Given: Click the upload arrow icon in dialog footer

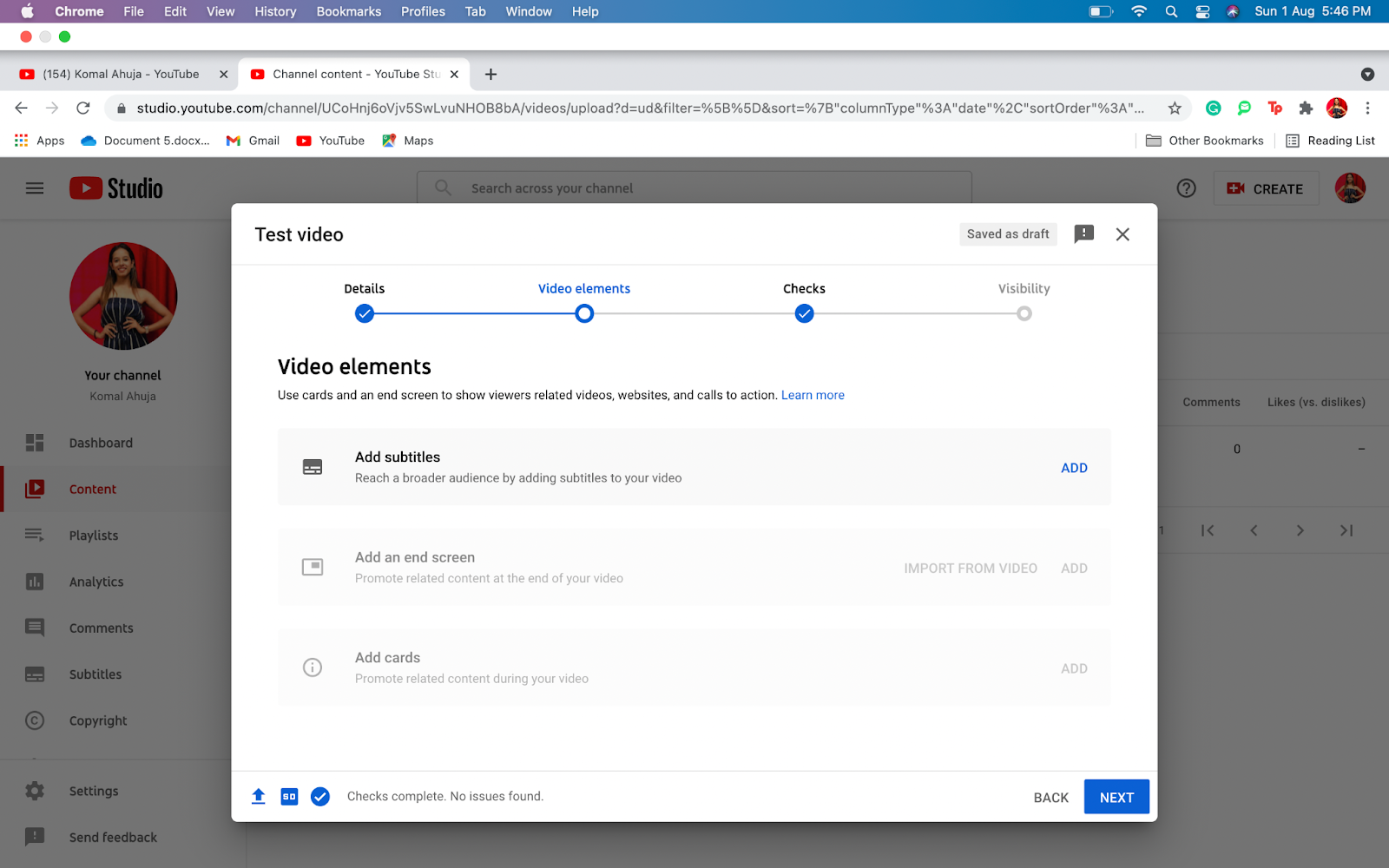Looking at the screenshot, I should click(259, 796).
